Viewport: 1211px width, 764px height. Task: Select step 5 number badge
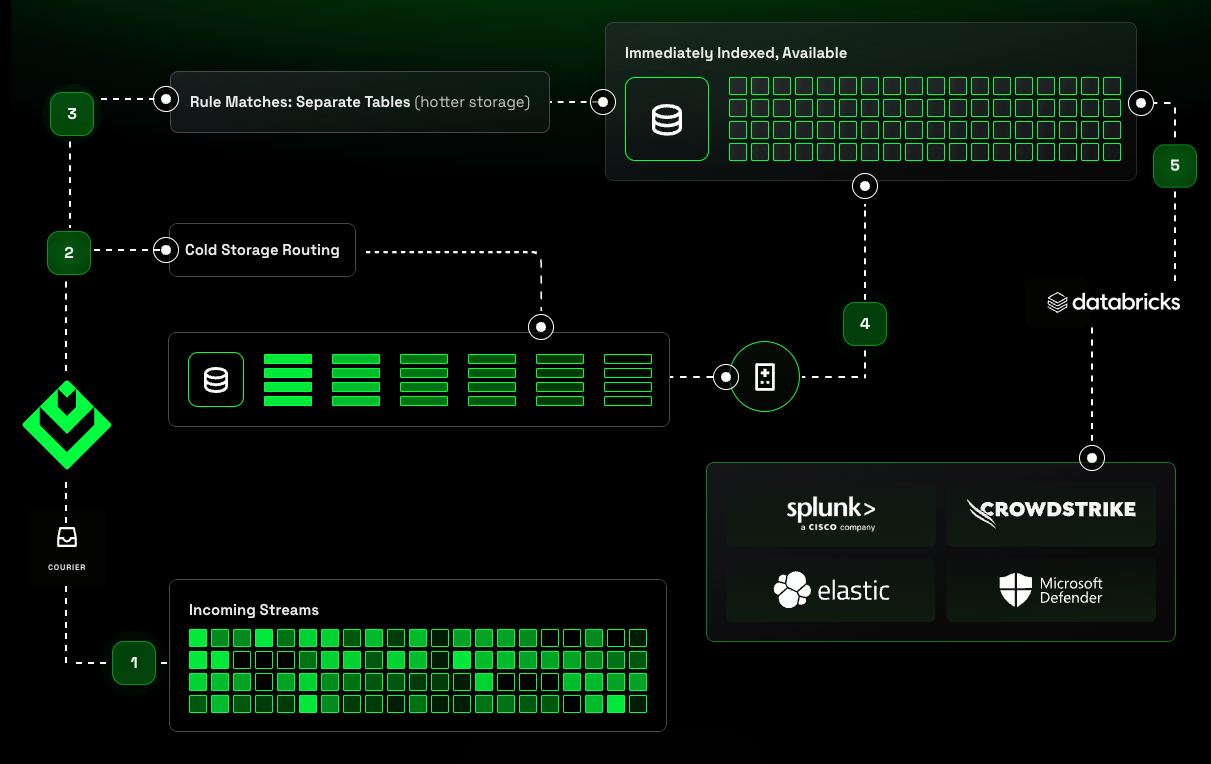coord(1174,166)
